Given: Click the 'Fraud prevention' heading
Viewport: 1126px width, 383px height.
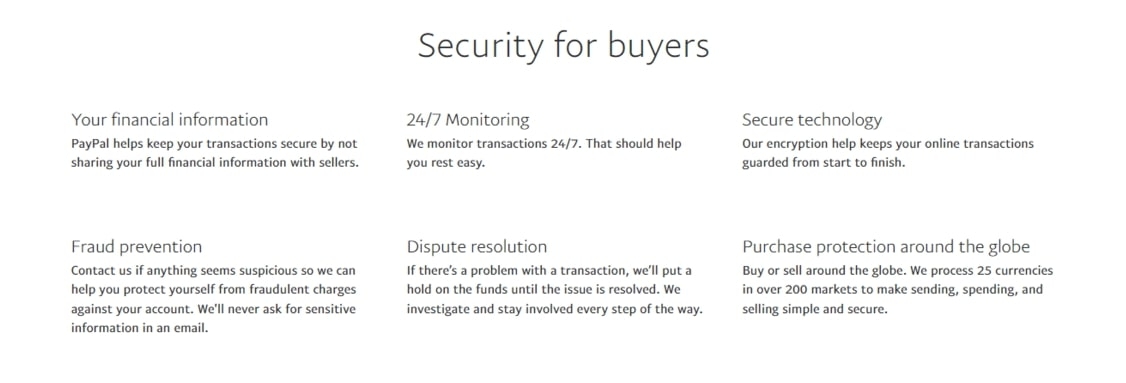Looking at the screenshot, I should 136,246.
